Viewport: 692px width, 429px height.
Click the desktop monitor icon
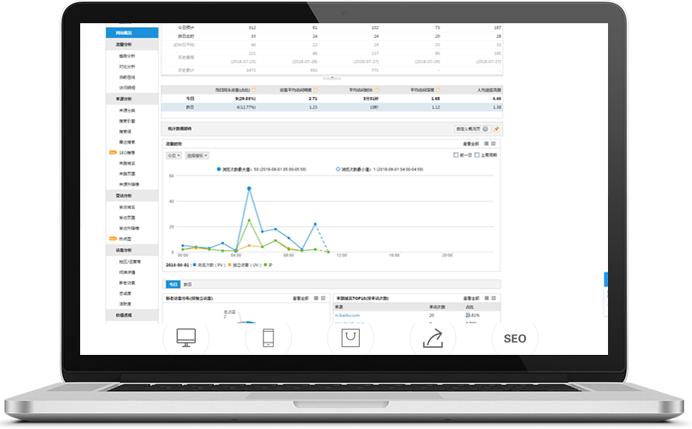point(187,340)
